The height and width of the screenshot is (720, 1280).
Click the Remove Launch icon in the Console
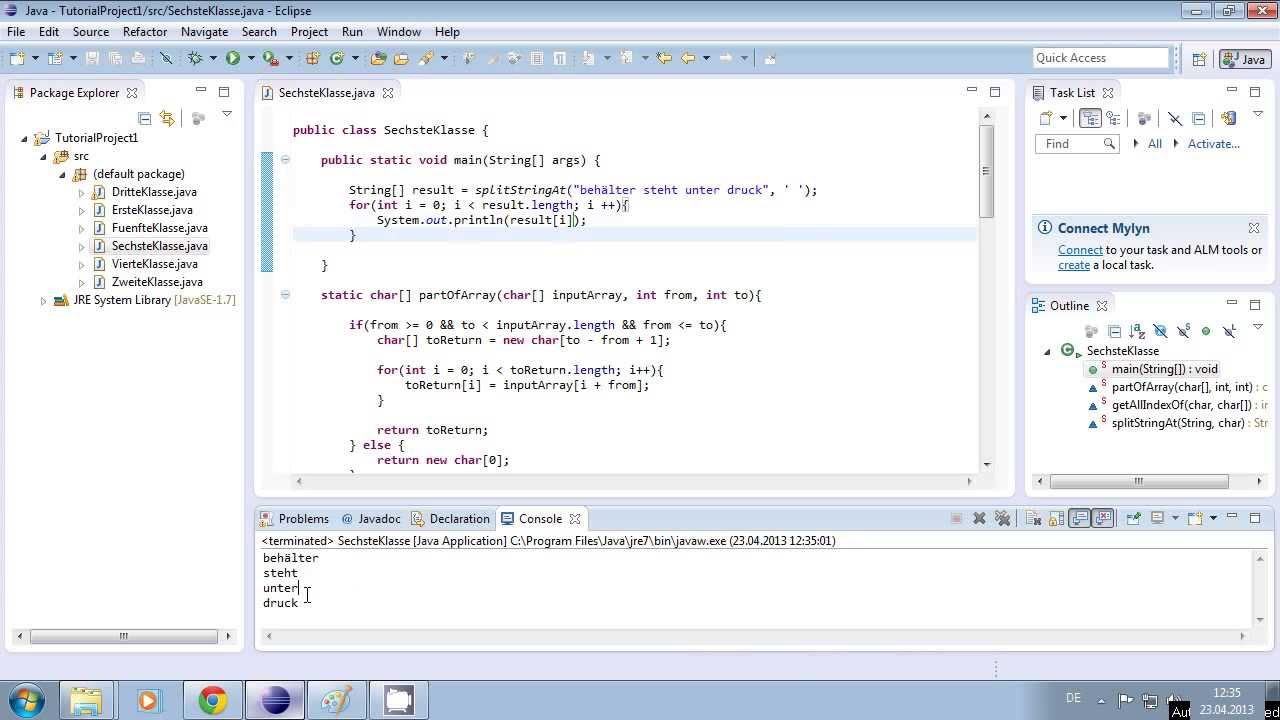point(979,518)
